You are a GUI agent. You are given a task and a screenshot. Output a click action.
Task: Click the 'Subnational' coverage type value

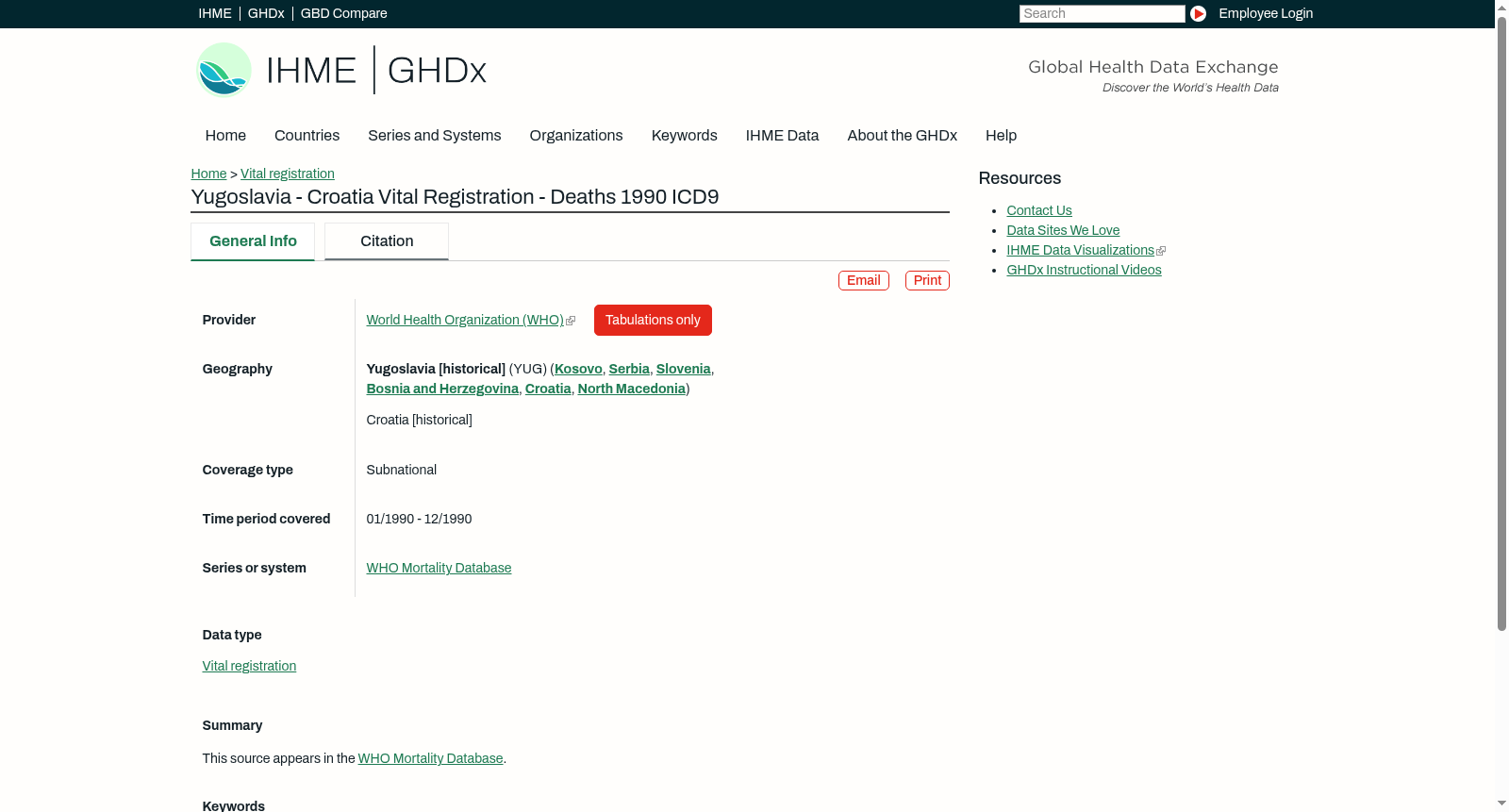(402, 470)
